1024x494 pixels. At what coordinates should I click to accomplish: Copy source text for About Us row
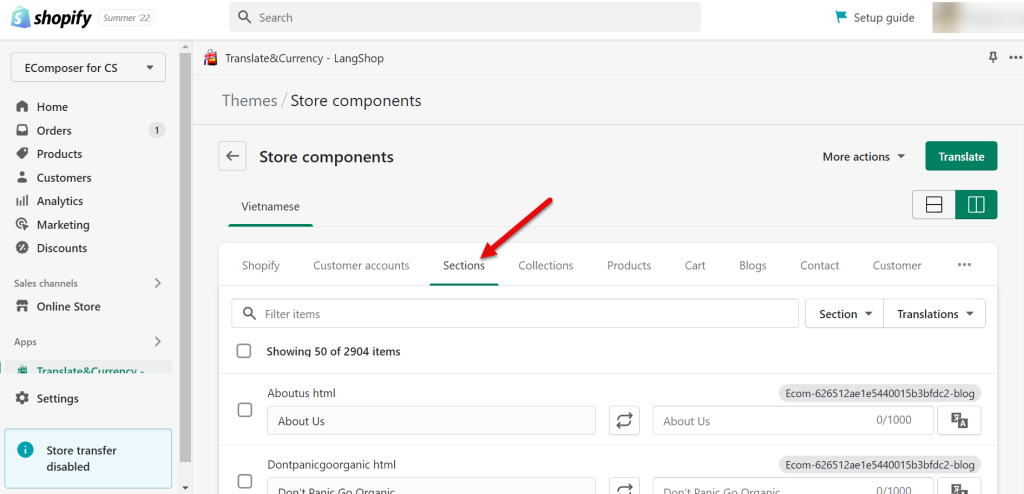[624, 420]
